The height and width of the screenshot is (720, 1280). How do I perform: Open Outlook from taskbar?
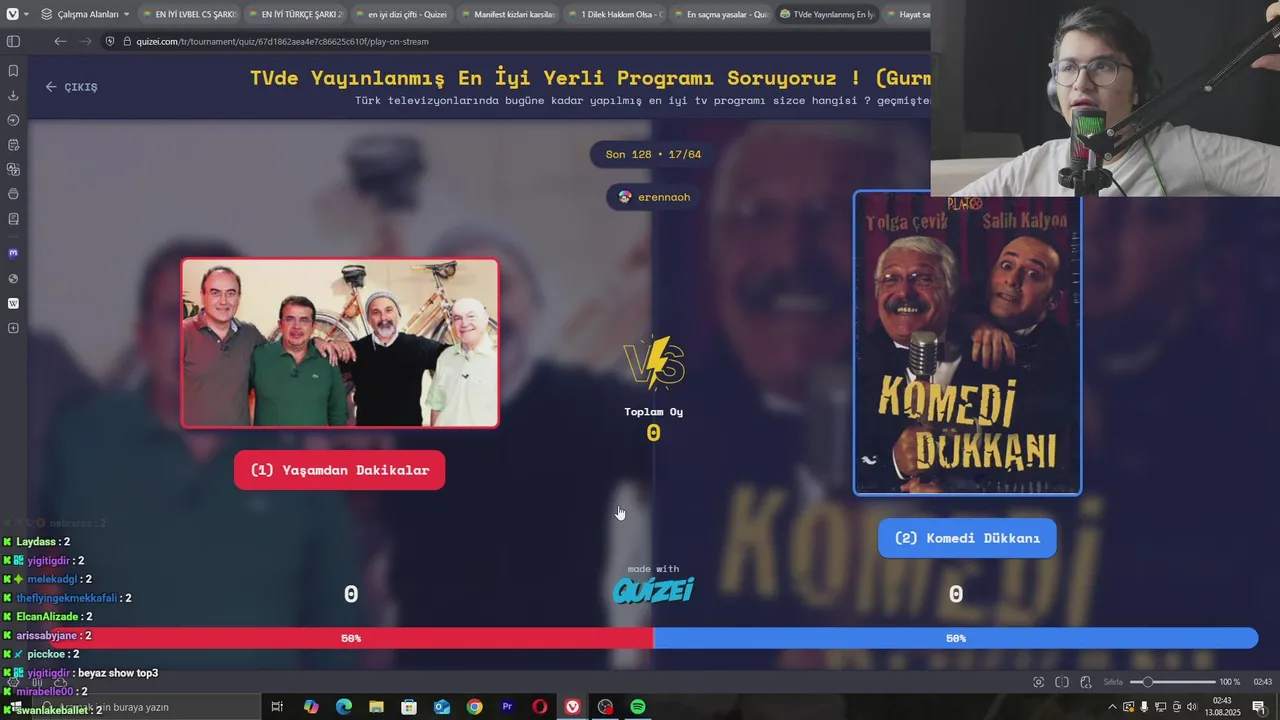(442, 707)
